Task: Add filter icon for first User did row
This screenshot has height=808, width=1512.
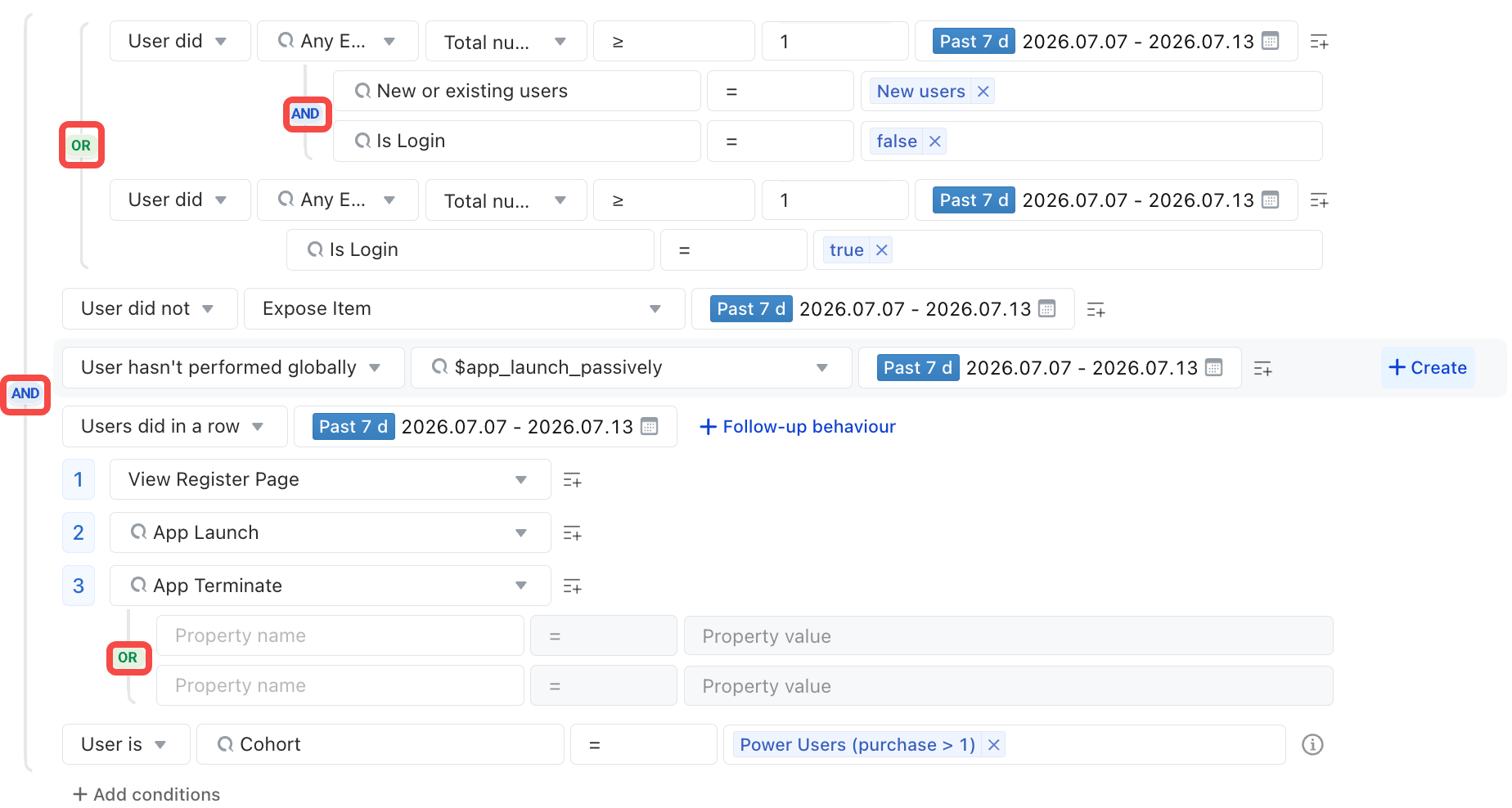Action: (x=1319, y=42)
